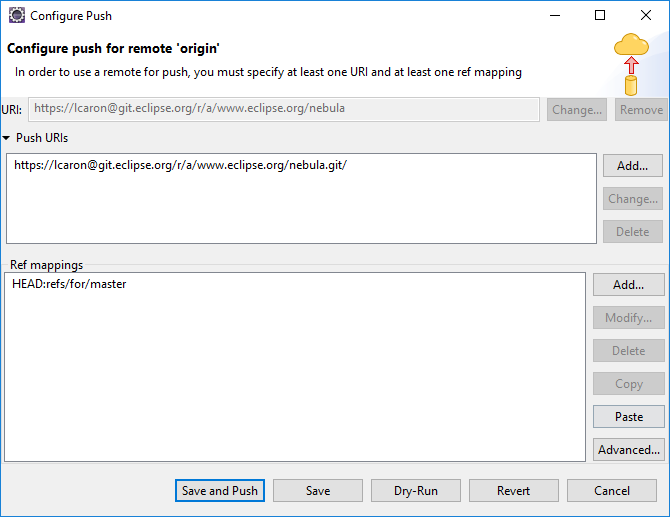Add a new ref mapping
This screenshot has height=517, width=670.
point(628,285)
